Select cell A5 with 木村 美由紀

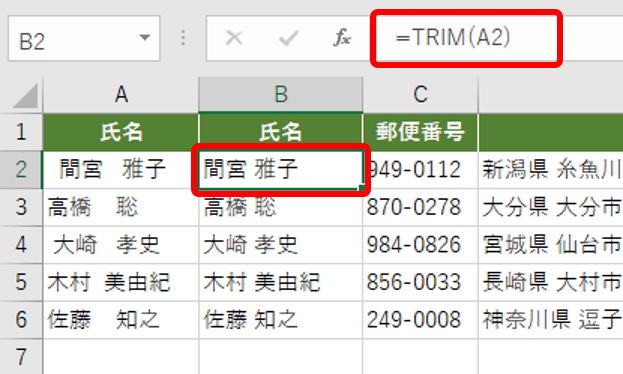coord(121,282)
